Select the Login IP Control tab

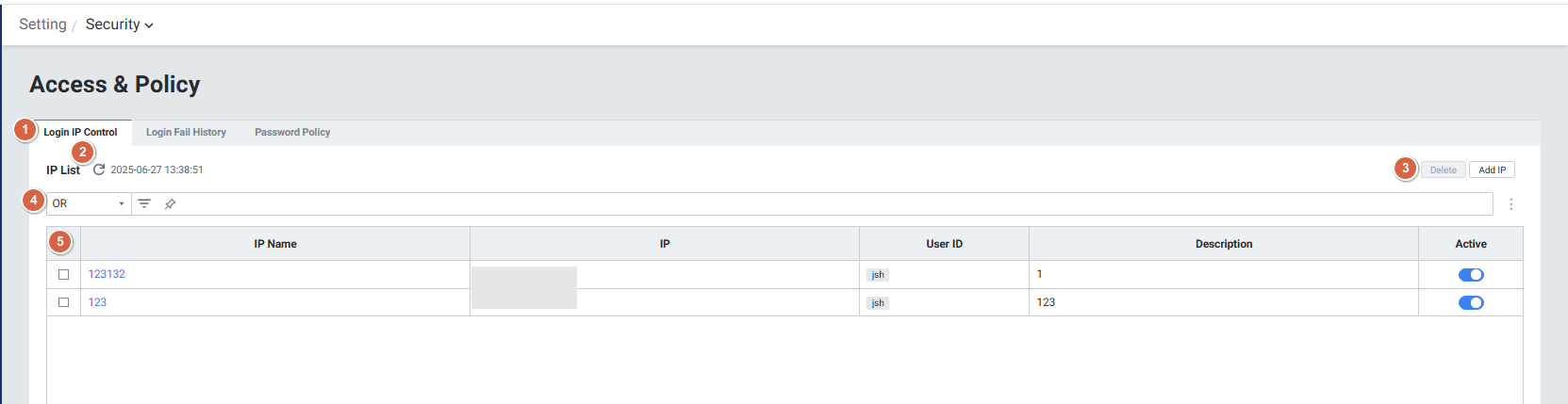[80, 133]
